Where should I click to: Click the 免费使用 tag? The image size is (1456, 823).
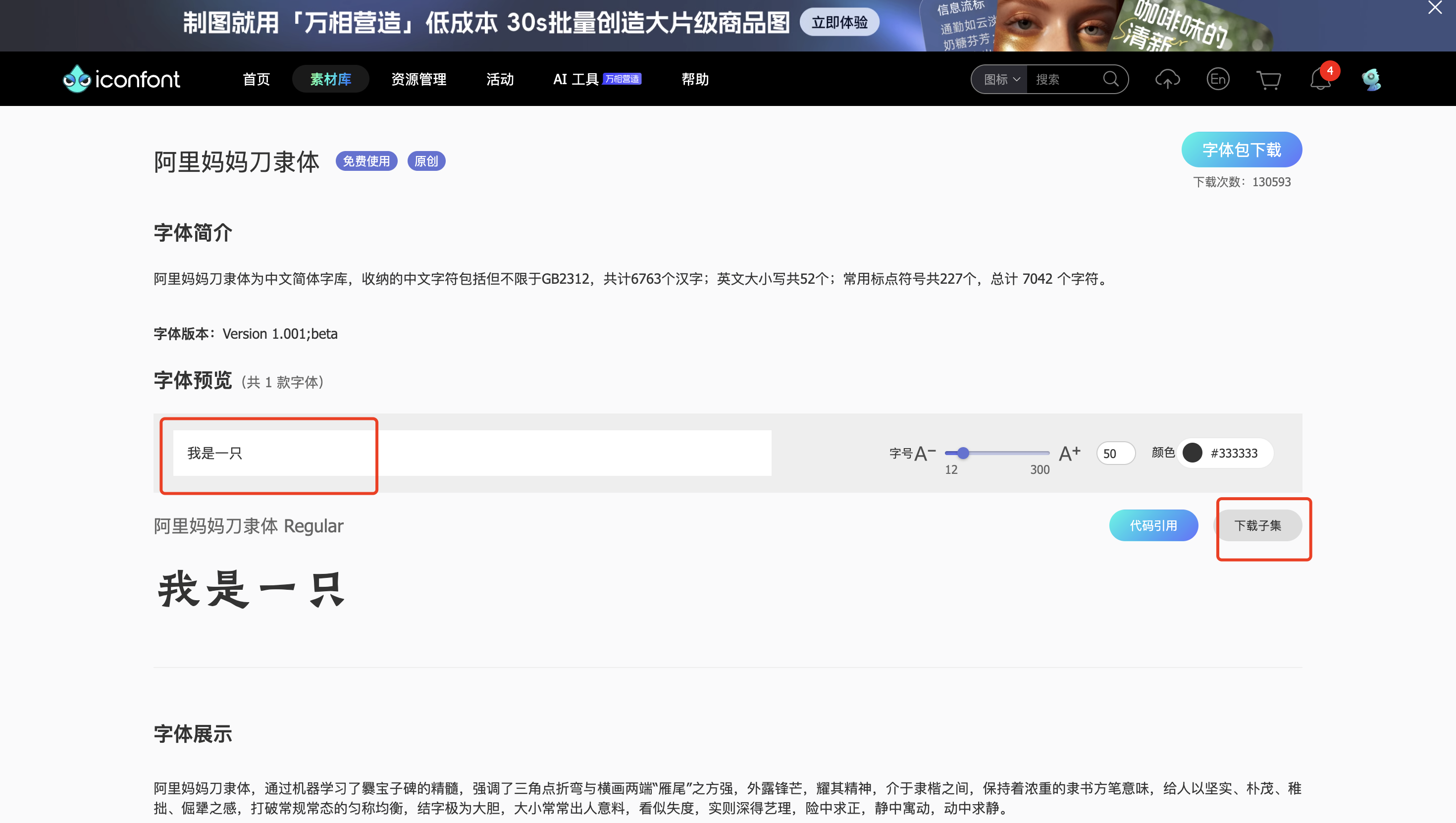(x=366, y=161)
